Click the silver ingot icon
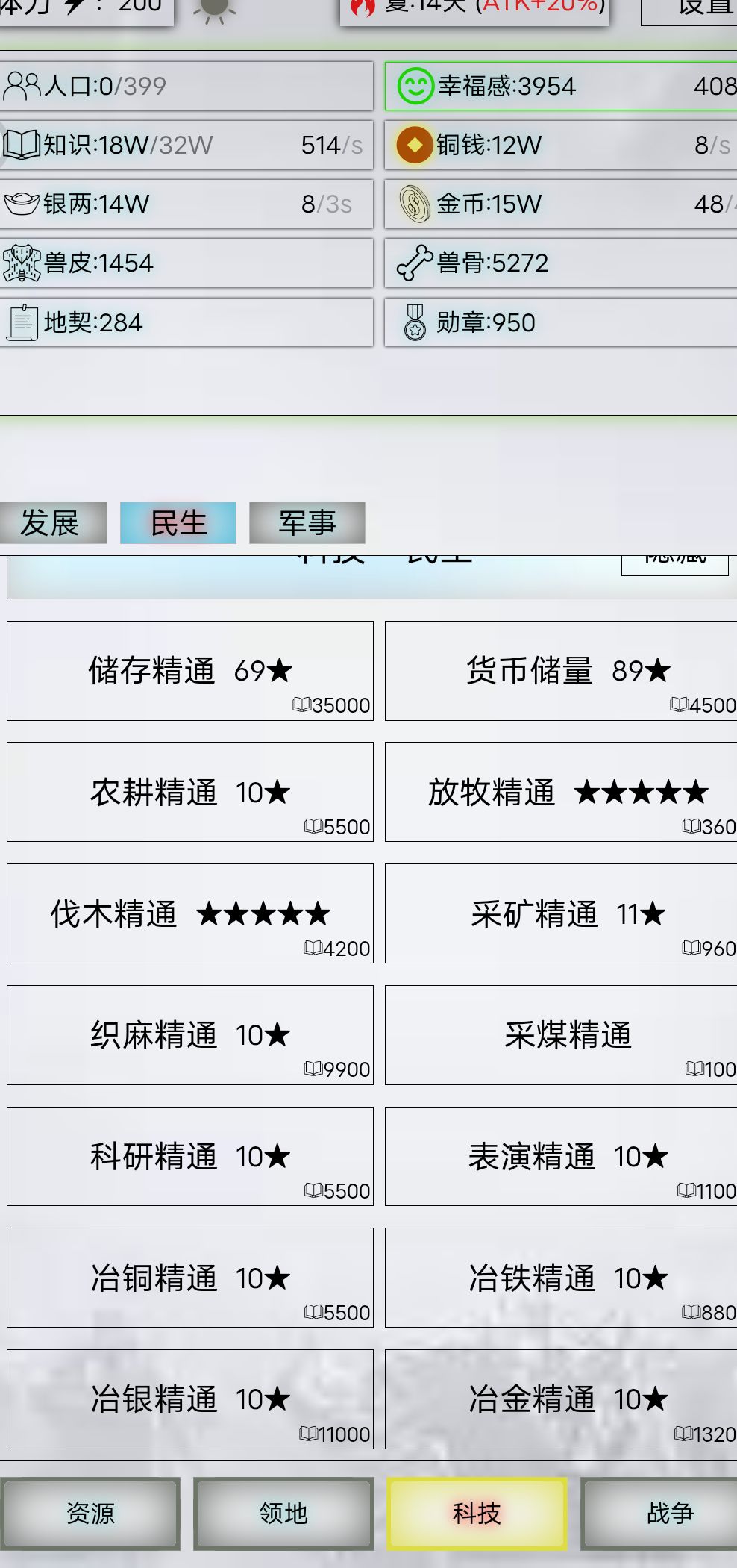737x1568 pixels. point(22,204)
